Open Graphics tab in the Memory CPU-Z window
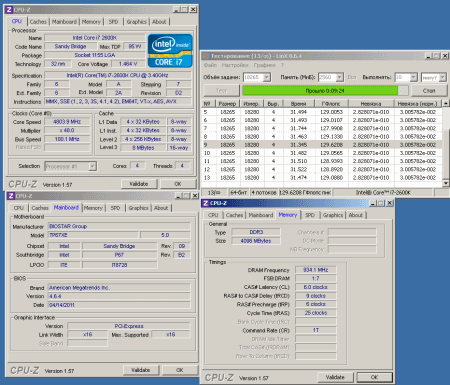 point(333,215)
